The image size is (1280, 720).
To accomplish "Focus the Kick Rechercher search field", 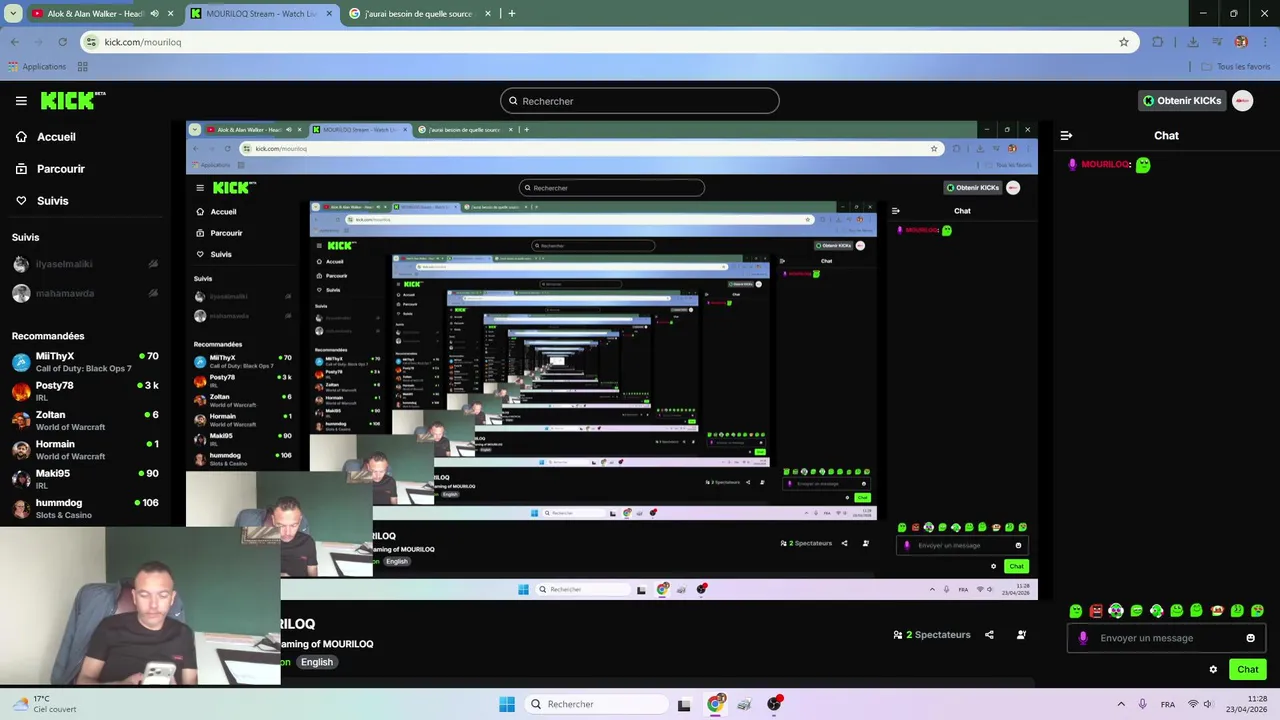I will [x=640, y=101].
